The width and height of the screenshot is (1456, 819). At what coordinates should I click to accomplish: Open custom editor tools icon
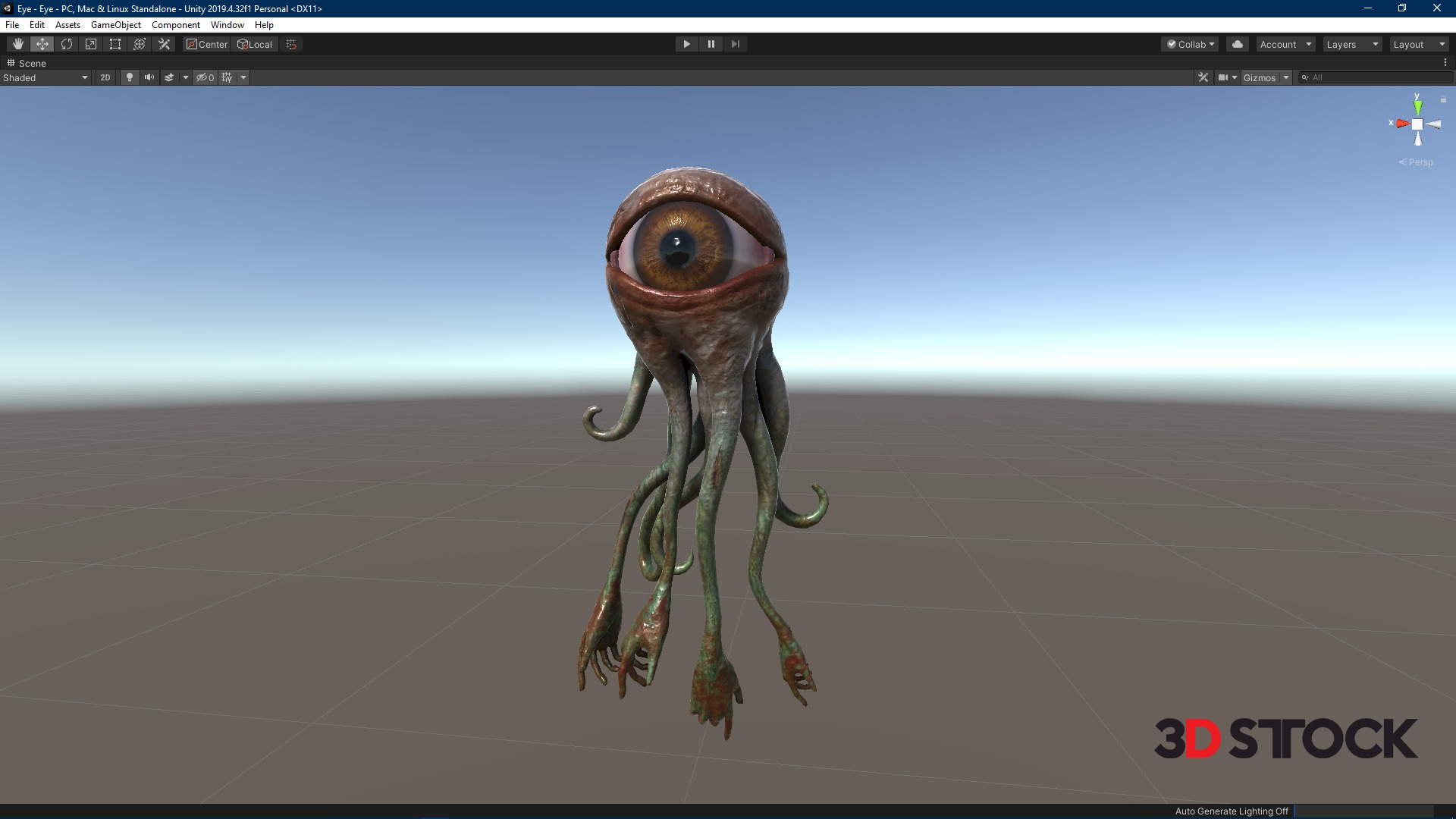164,44
